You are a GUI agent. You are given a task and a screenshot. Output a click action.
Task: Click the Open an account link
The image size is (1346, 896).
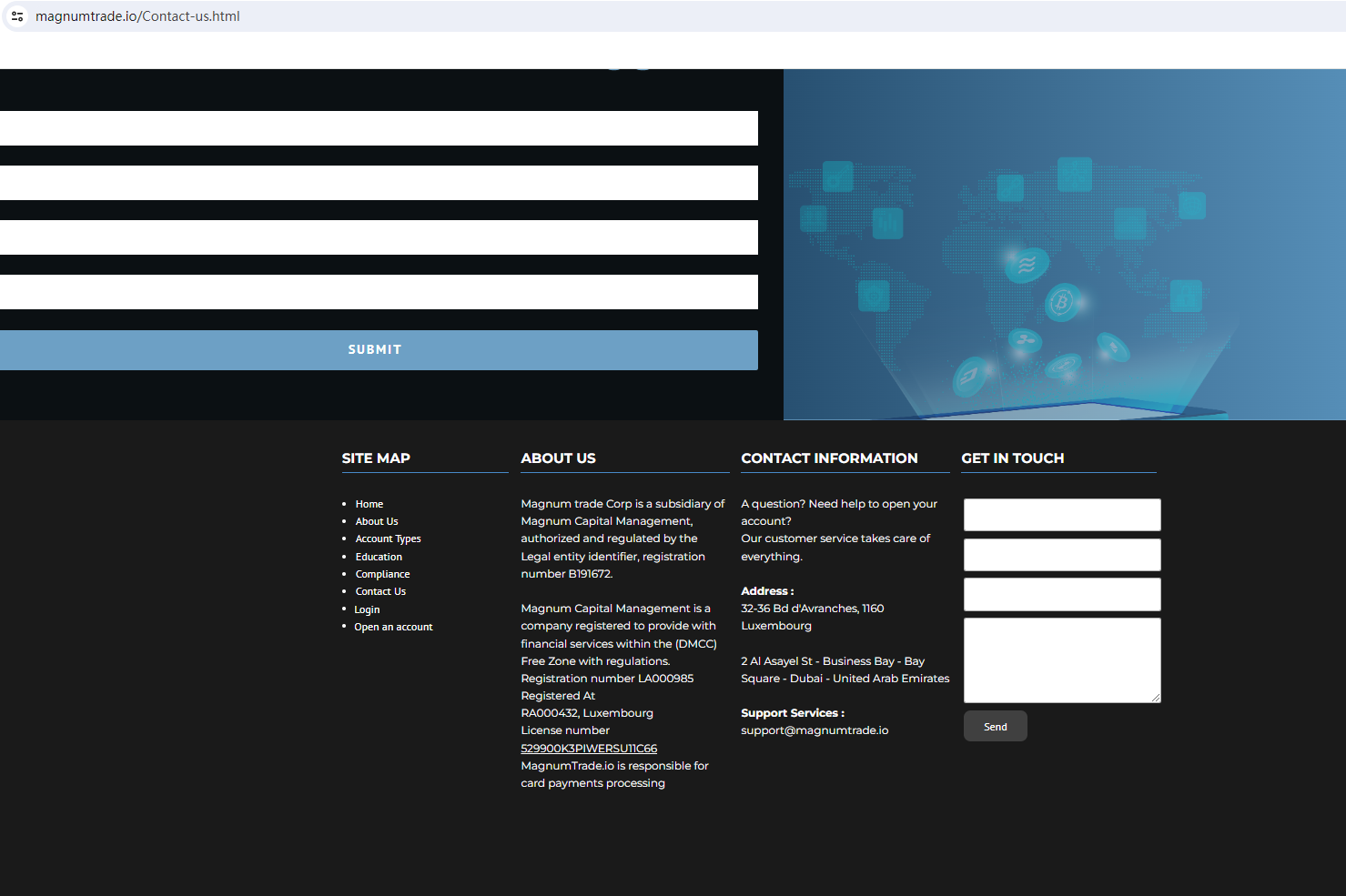click(393, 627)
